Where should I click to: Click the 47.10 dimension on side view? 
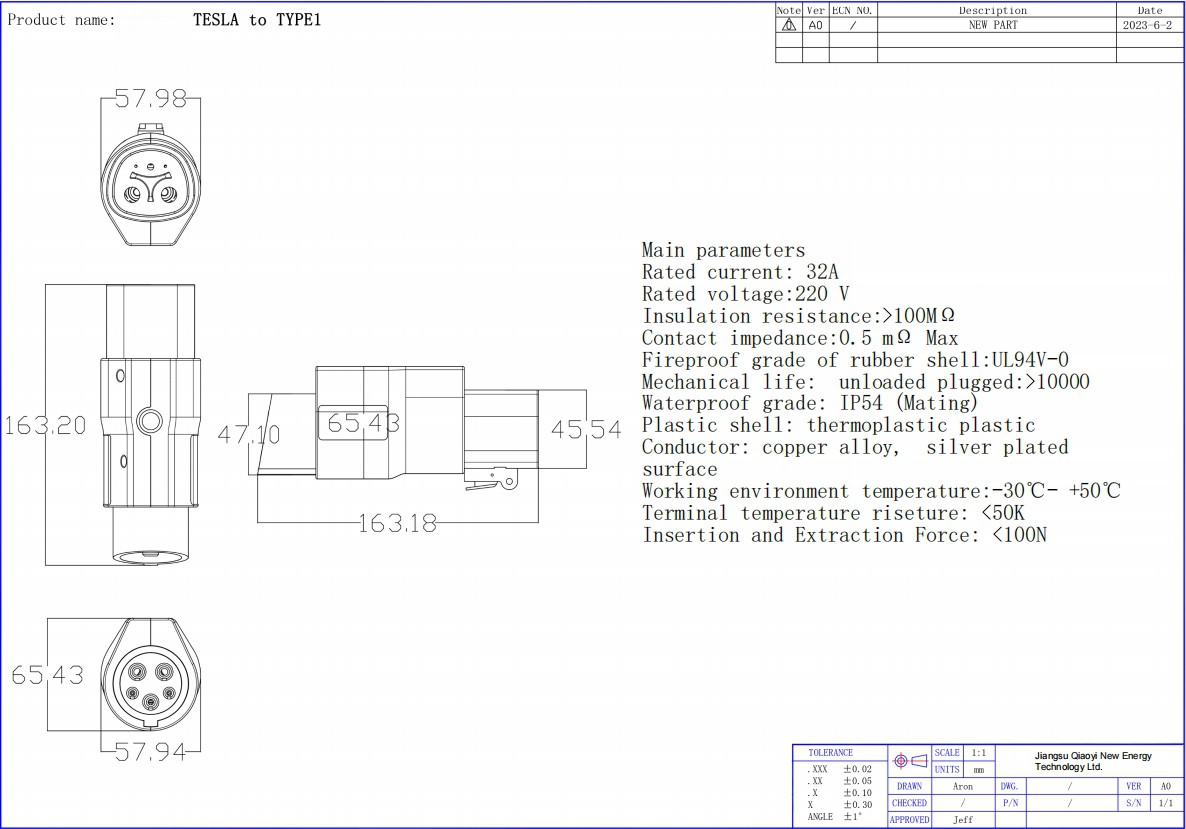249,434
